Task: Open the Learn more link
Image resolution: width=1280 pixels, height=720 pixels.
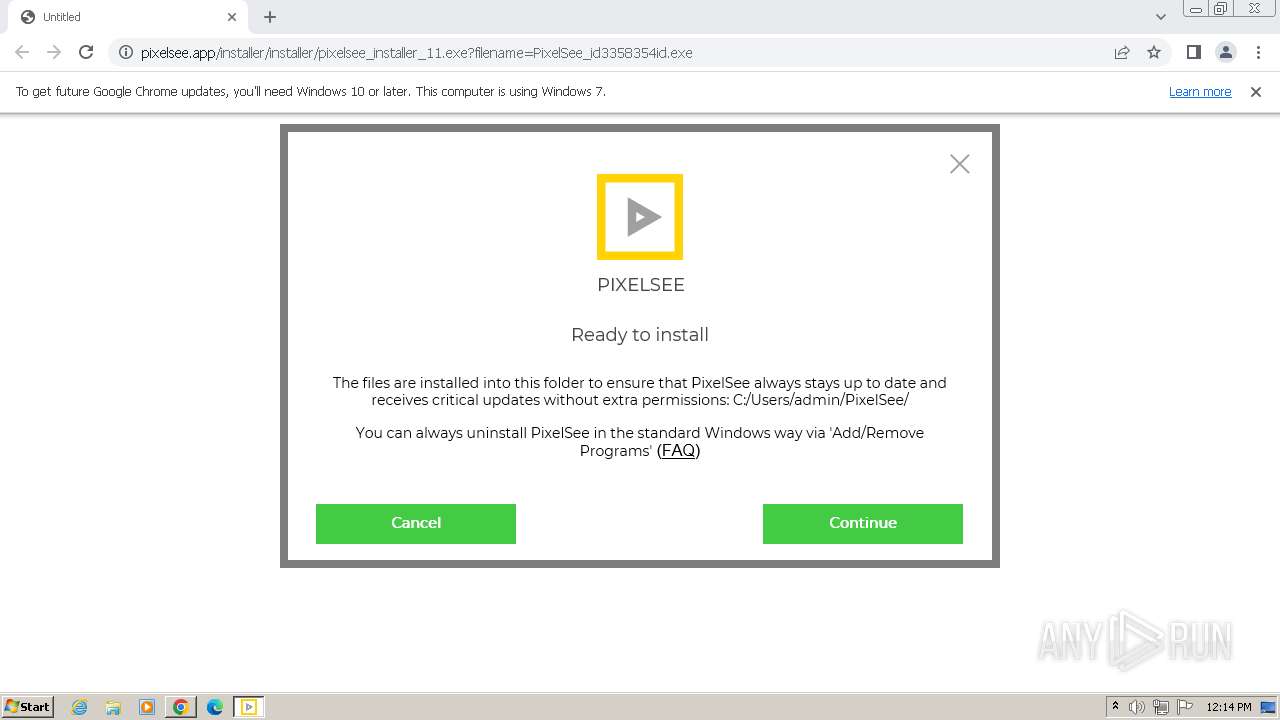Action: pos(1200,92)
